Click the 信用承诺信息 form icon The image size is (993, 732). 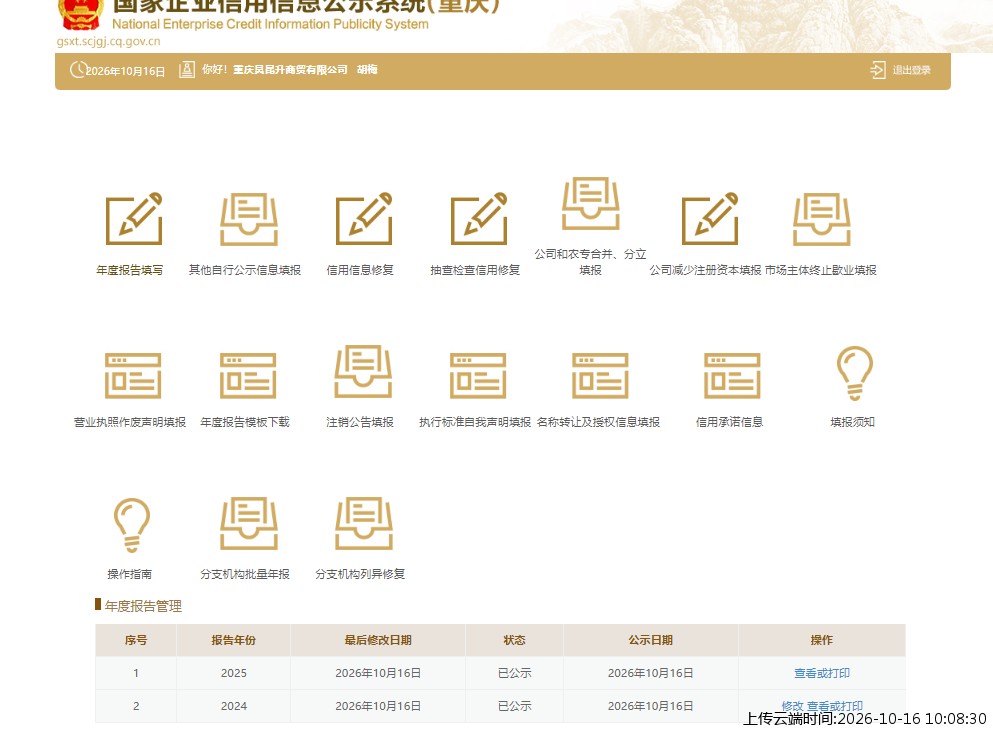point(732,375)
